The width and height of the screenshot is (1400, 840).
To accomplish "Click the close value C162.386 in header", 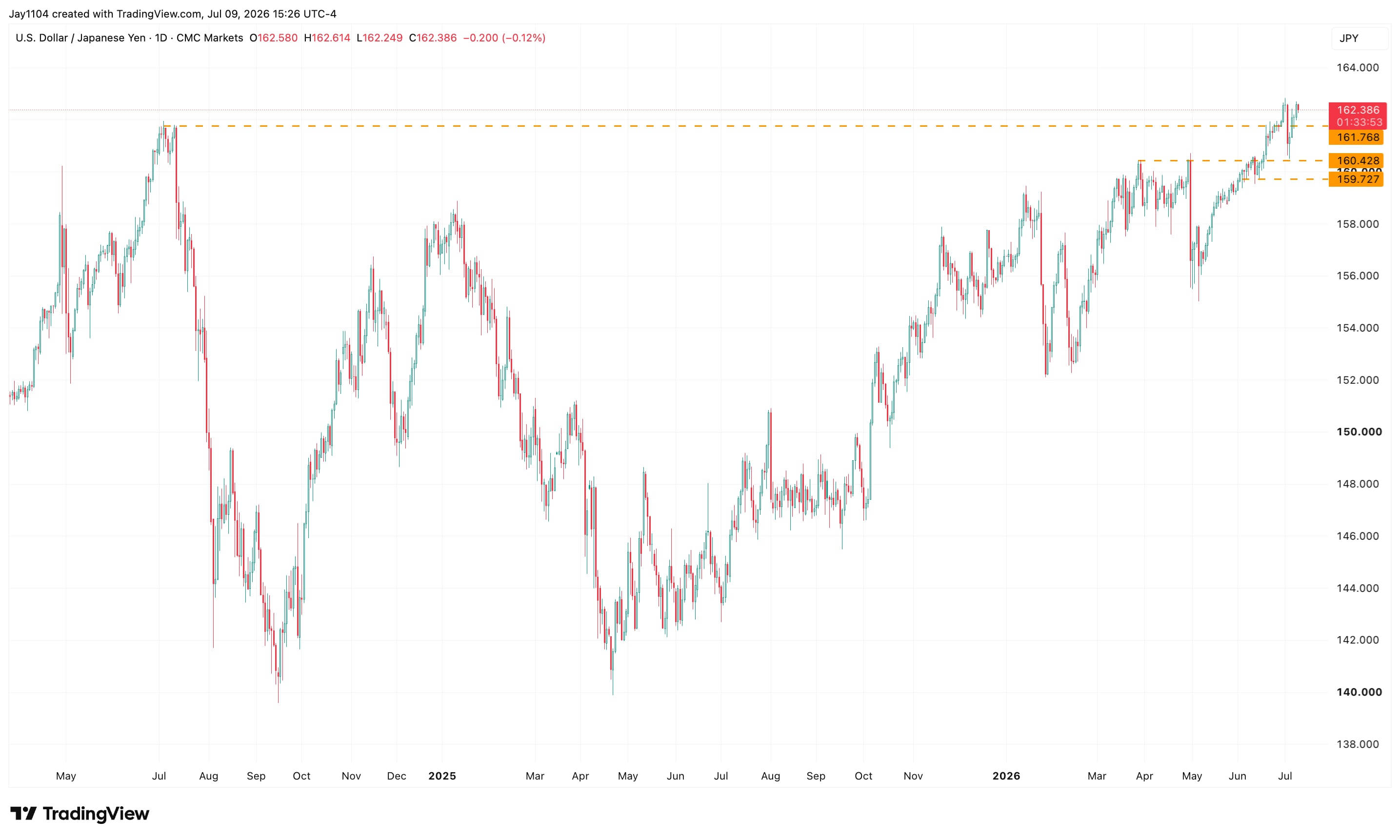I will click(x=433, y=38).
